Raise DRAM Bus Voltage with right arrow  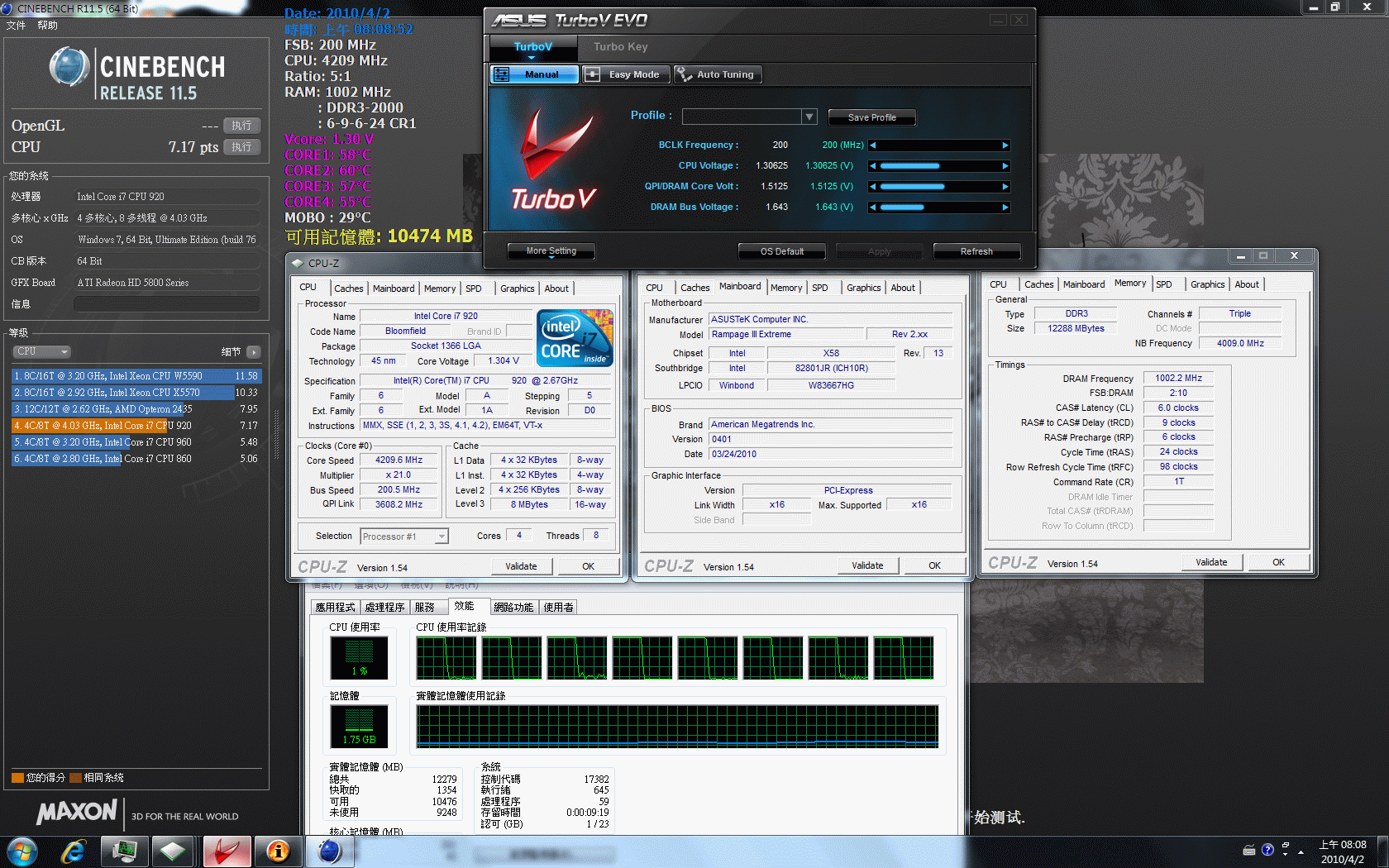point(1005,207)
